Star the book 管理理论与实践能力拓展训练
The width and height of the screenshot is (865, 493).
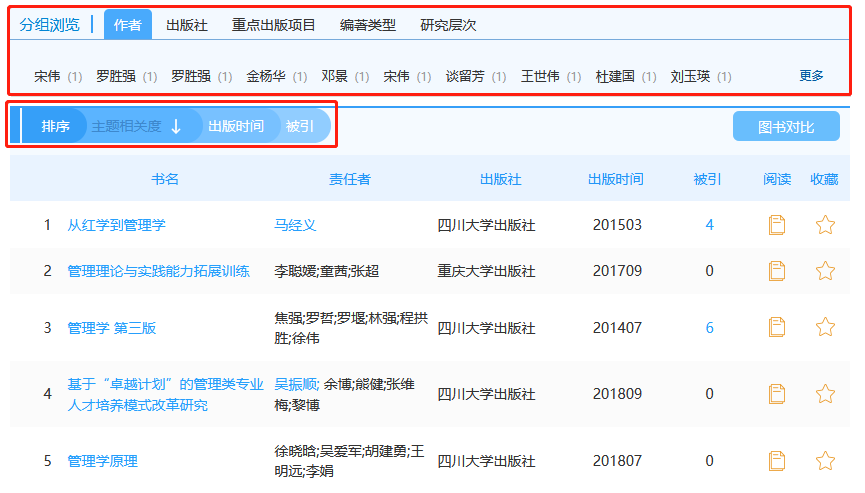click(x=825, y=271)
